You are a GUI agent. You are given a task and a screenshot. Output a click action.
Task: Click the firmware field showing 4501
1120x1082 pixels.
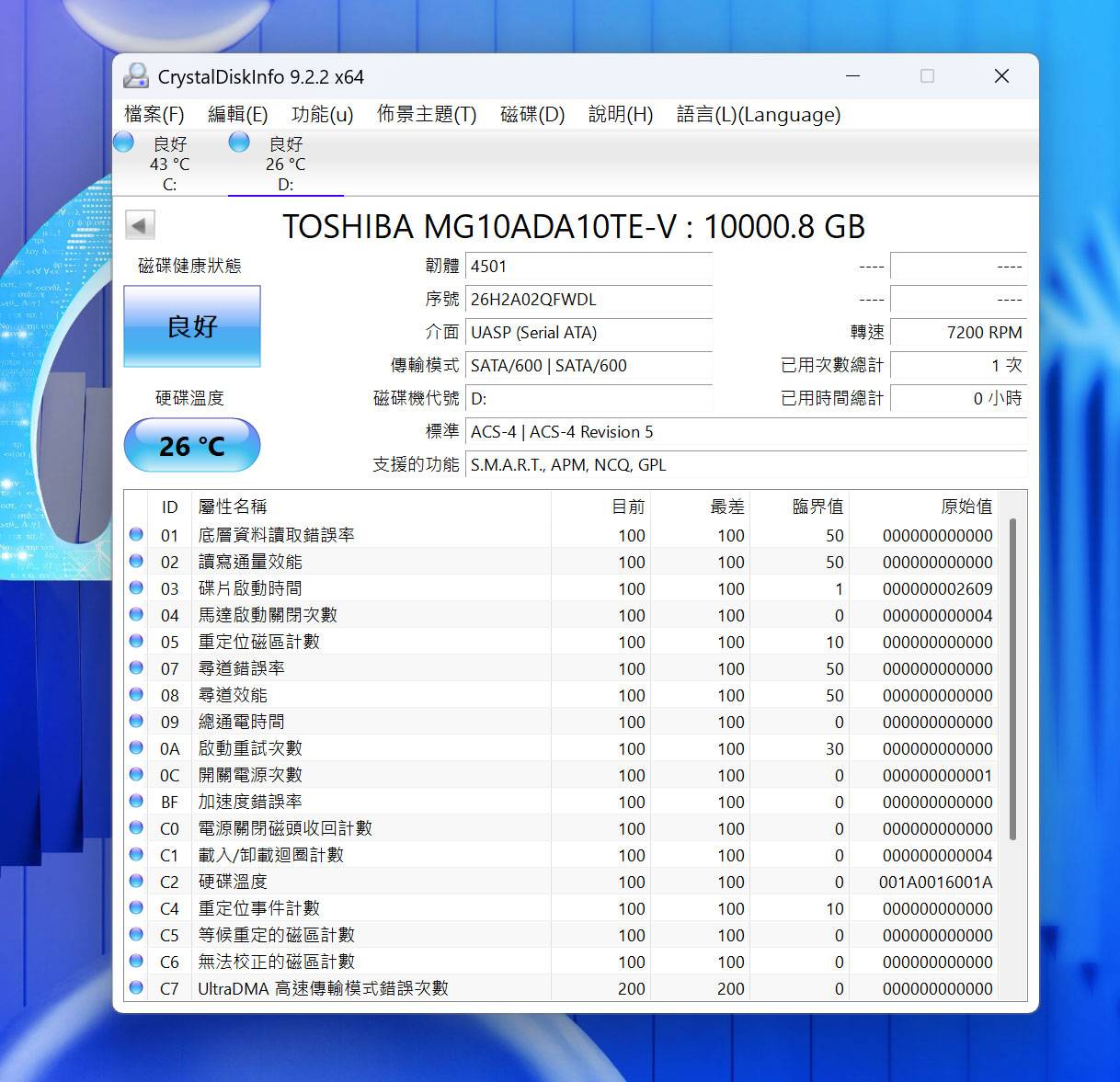(x=589, y=267)
